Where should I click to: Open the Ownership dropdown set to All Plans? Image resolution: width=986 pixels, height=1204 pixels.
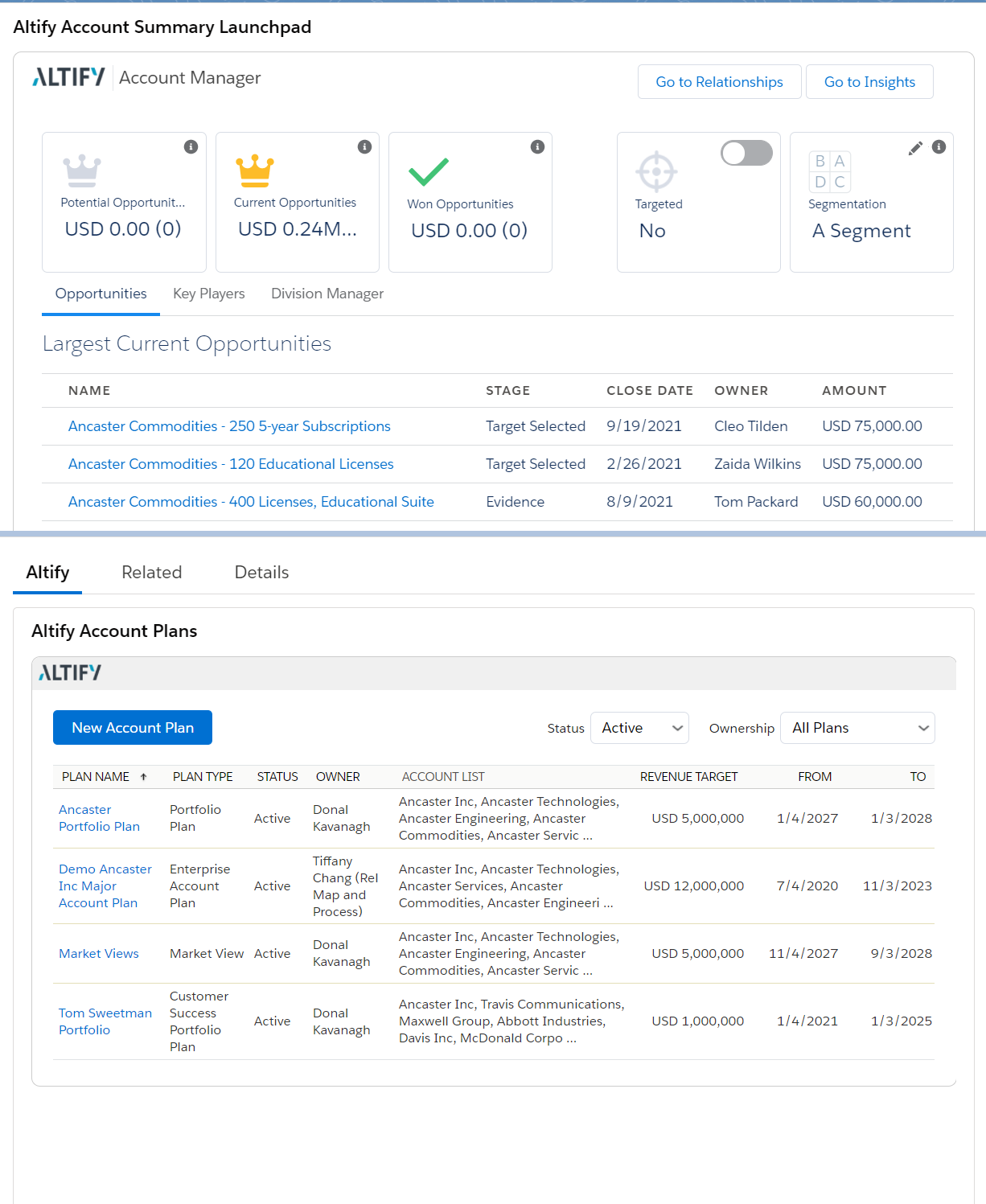click(x=857, y=728)
